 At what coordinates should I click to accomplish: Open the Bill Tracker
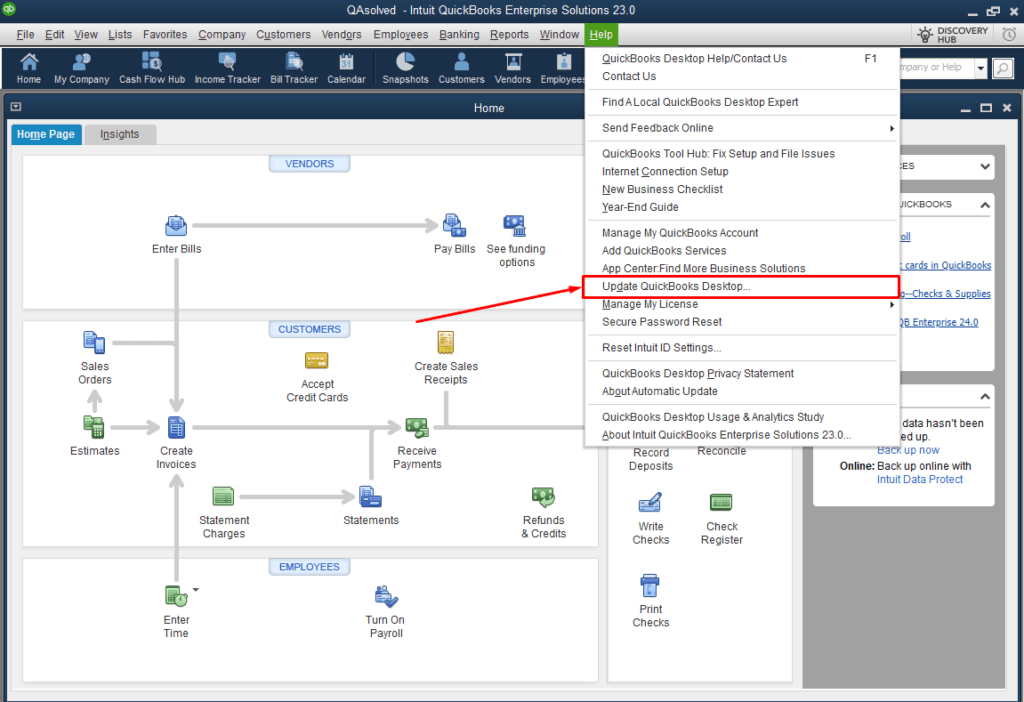(293, 68)
